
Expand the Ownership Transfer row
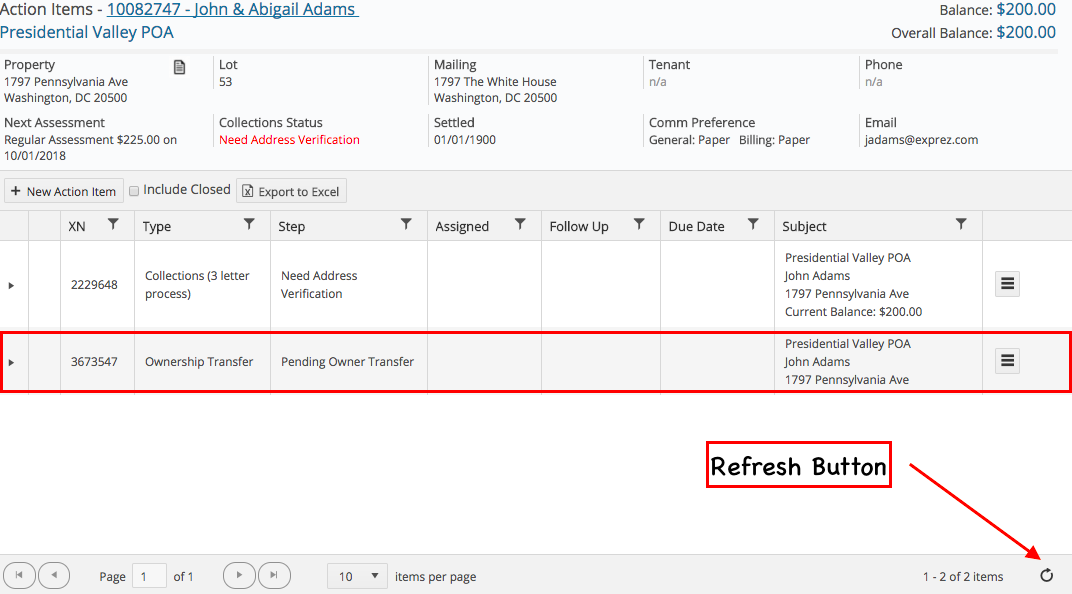12,360
